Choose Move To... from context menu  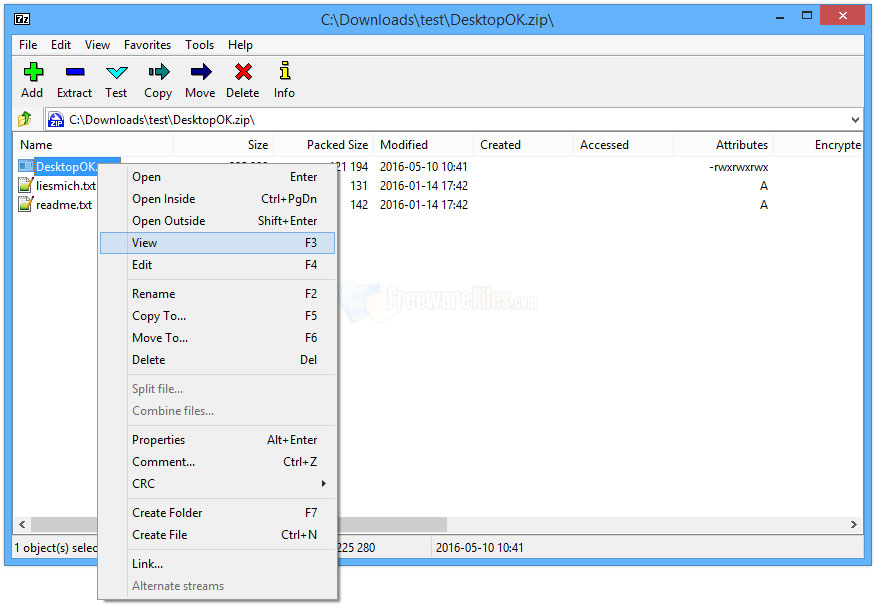click(218, 338)
